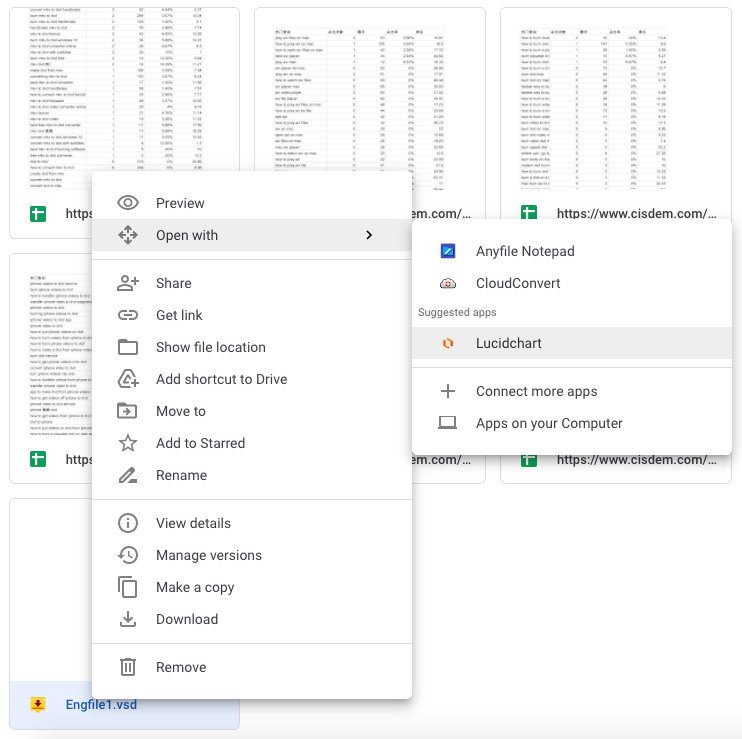
Task: Select Manage versions option
Action: coord(208,555)
